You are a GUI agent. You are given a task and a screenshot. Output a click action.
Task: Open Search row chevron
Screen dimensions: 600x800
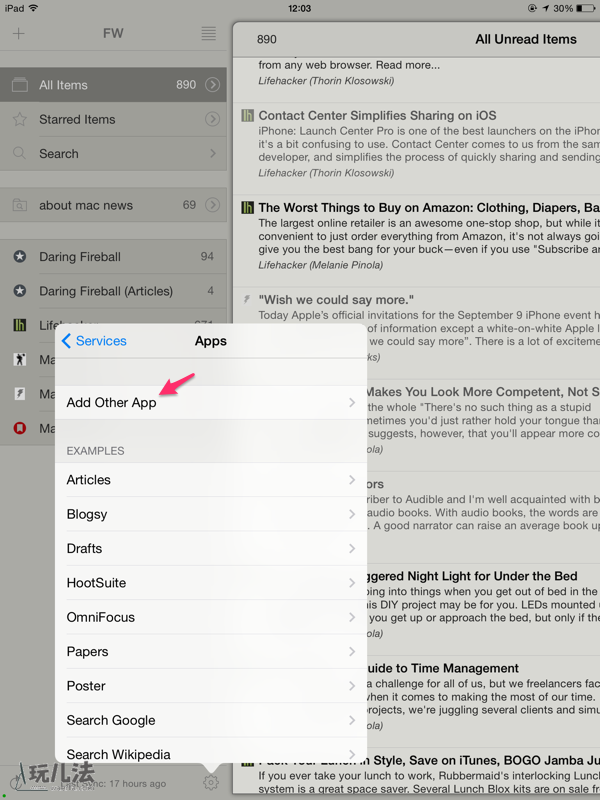213,153
